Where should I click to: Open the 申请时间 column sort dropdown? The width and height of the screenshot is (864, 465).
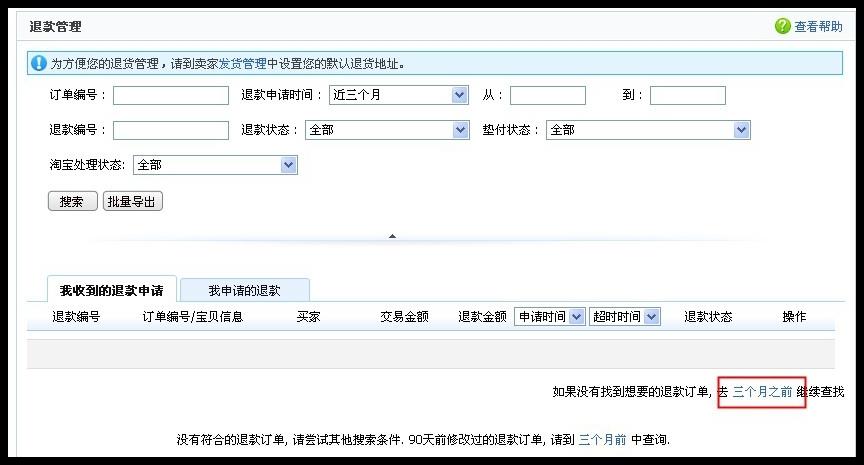point(549,317)
